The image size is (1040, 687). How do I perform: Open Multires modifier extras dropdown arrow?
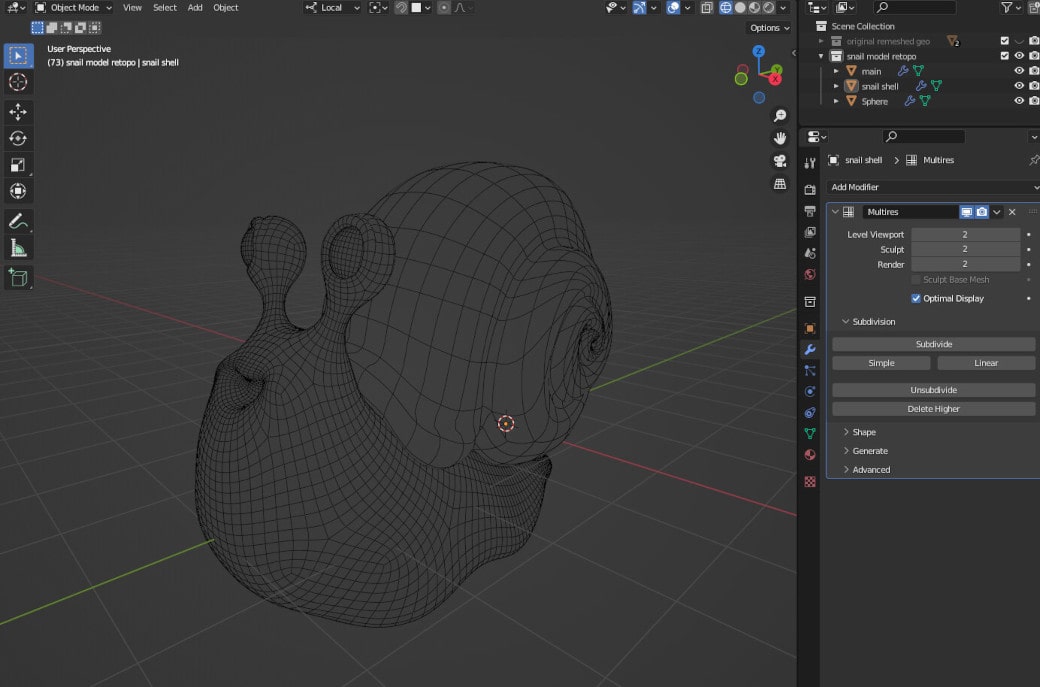point(997,212)
